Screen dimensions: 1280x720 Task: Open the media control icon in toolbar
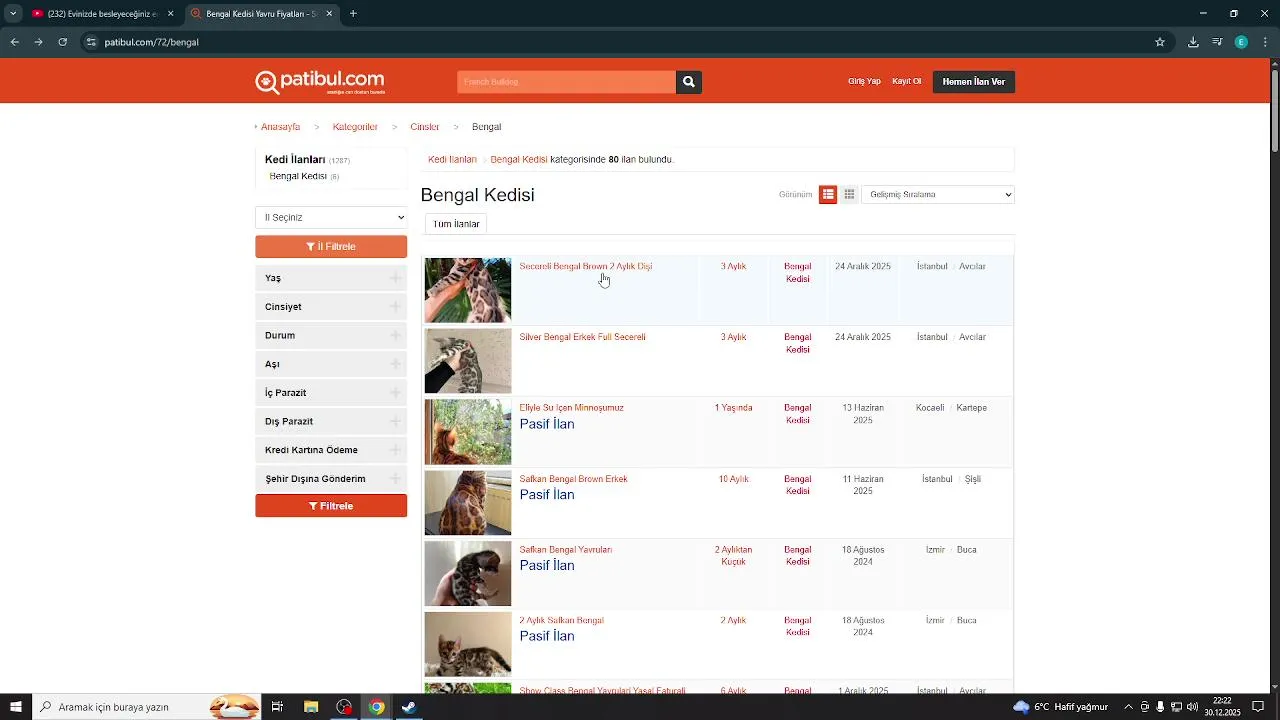(1217, 42)
